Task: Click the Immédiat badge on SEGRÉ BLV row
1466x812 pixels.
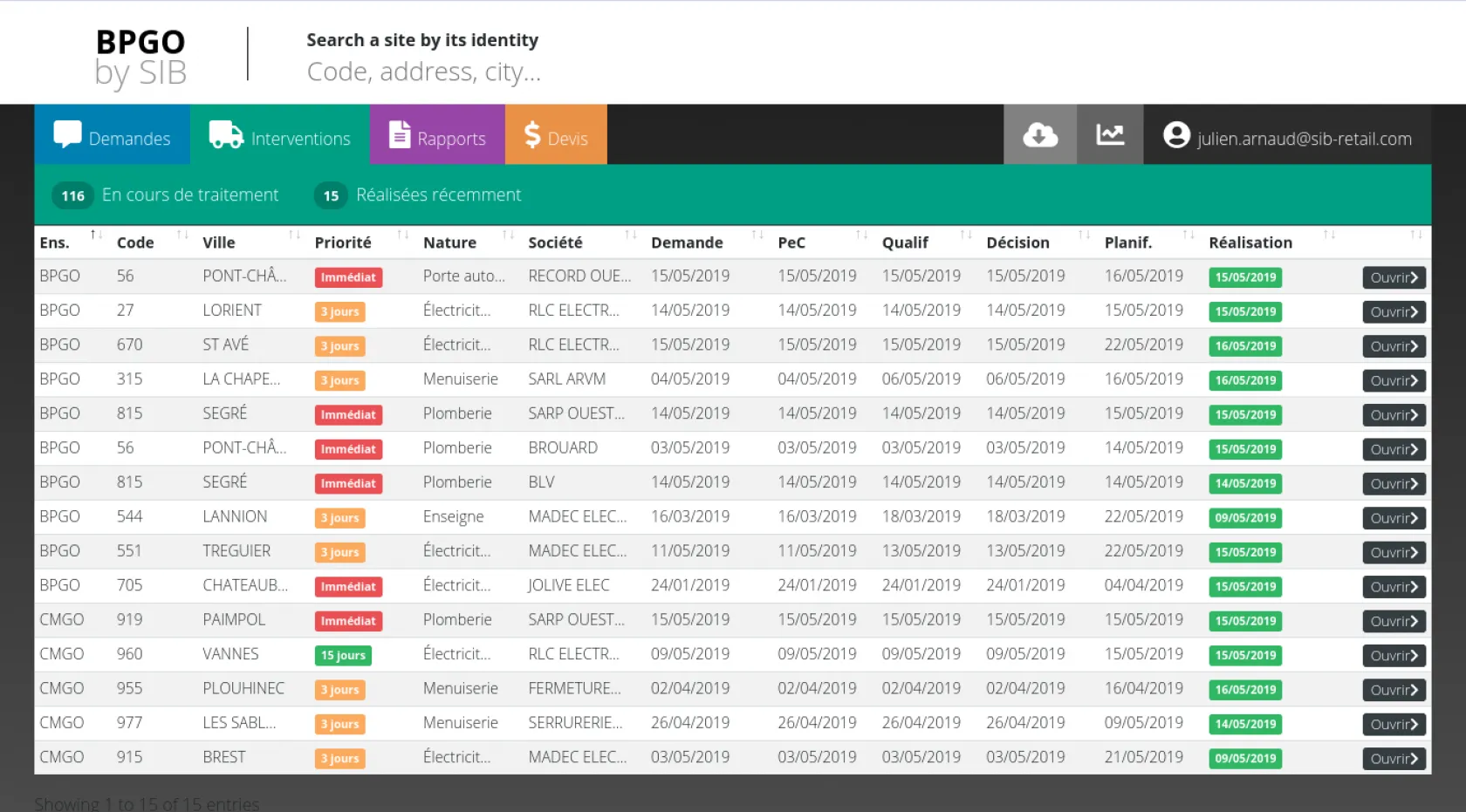Action: click(x=348, y=483)
